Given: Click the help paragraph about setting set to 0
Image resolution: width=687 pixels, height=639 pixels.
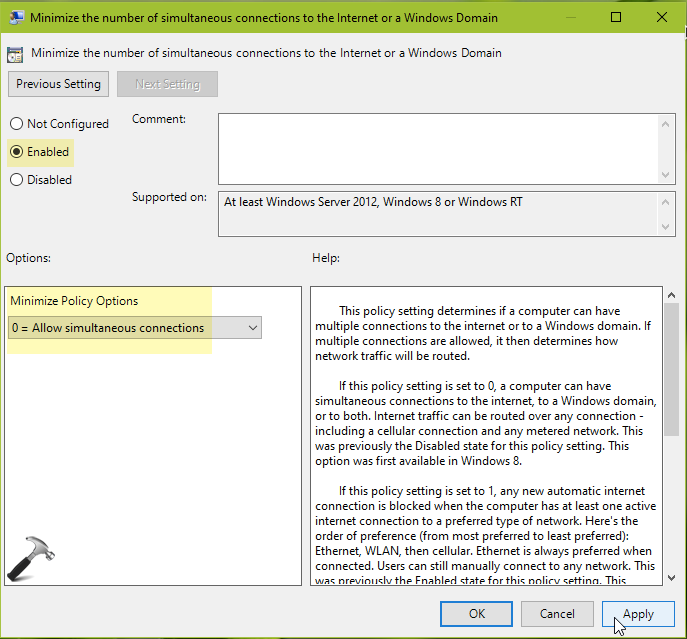Looking at the screenshot, I should (x=485, y=423).
